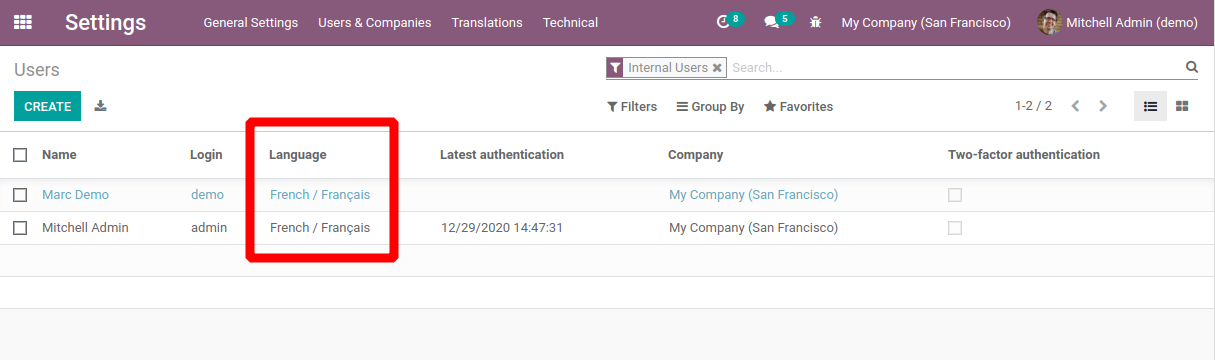Open My Company (San Francisco) switcher
Screen dimensions: 1215x360
click(x=926, y=22)
